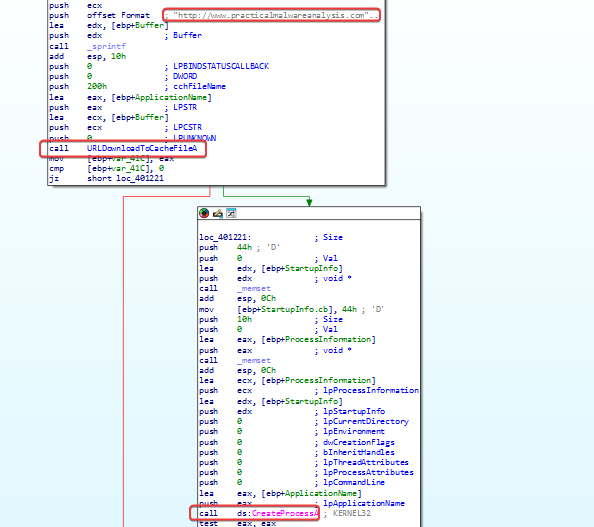Viewport: 594px width, 527px height.
Task: Click the 'offset Format' operand
Action: [118, 16]
